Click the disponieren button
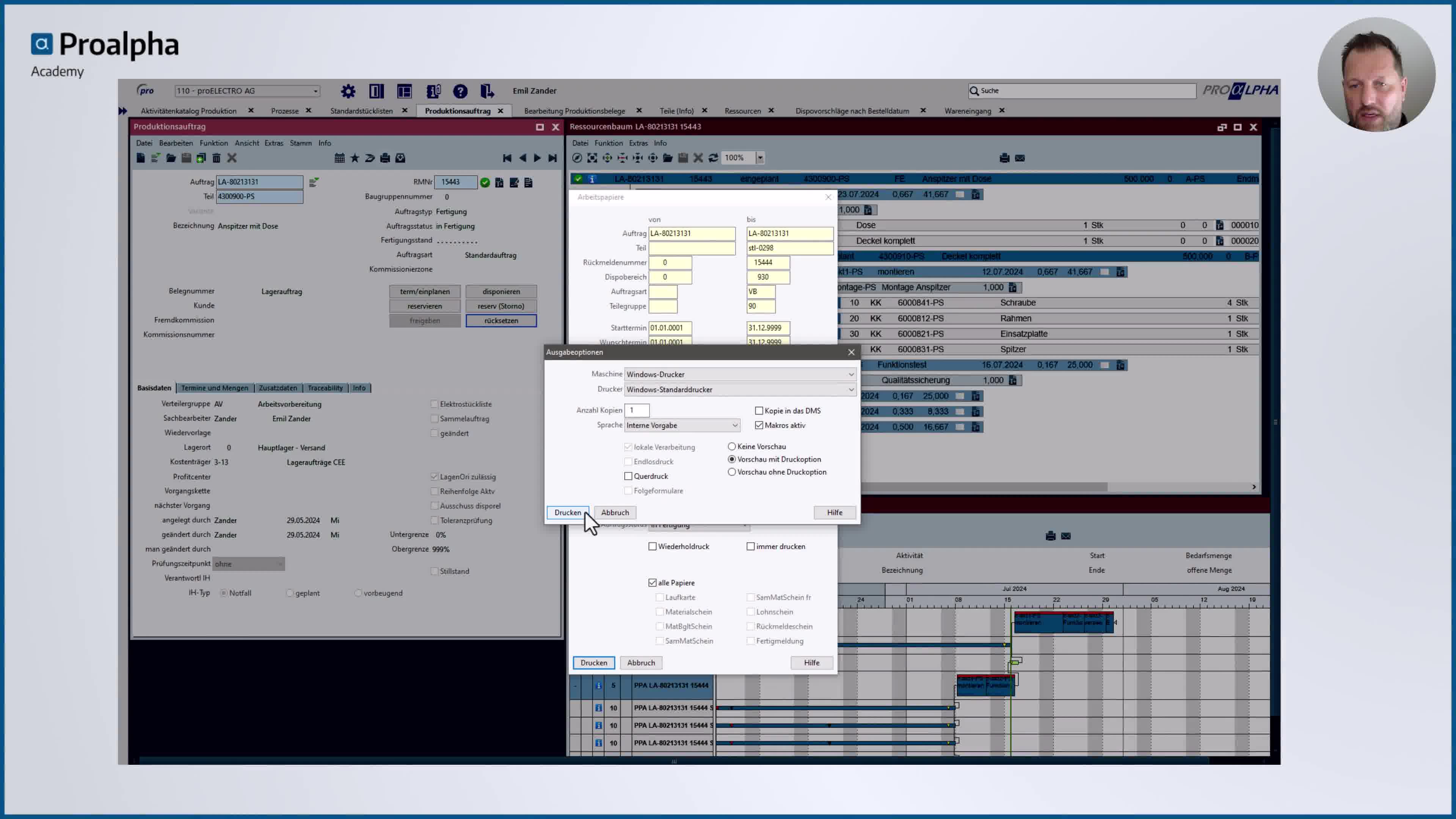Screen dimensions: 1456x819 501,292
